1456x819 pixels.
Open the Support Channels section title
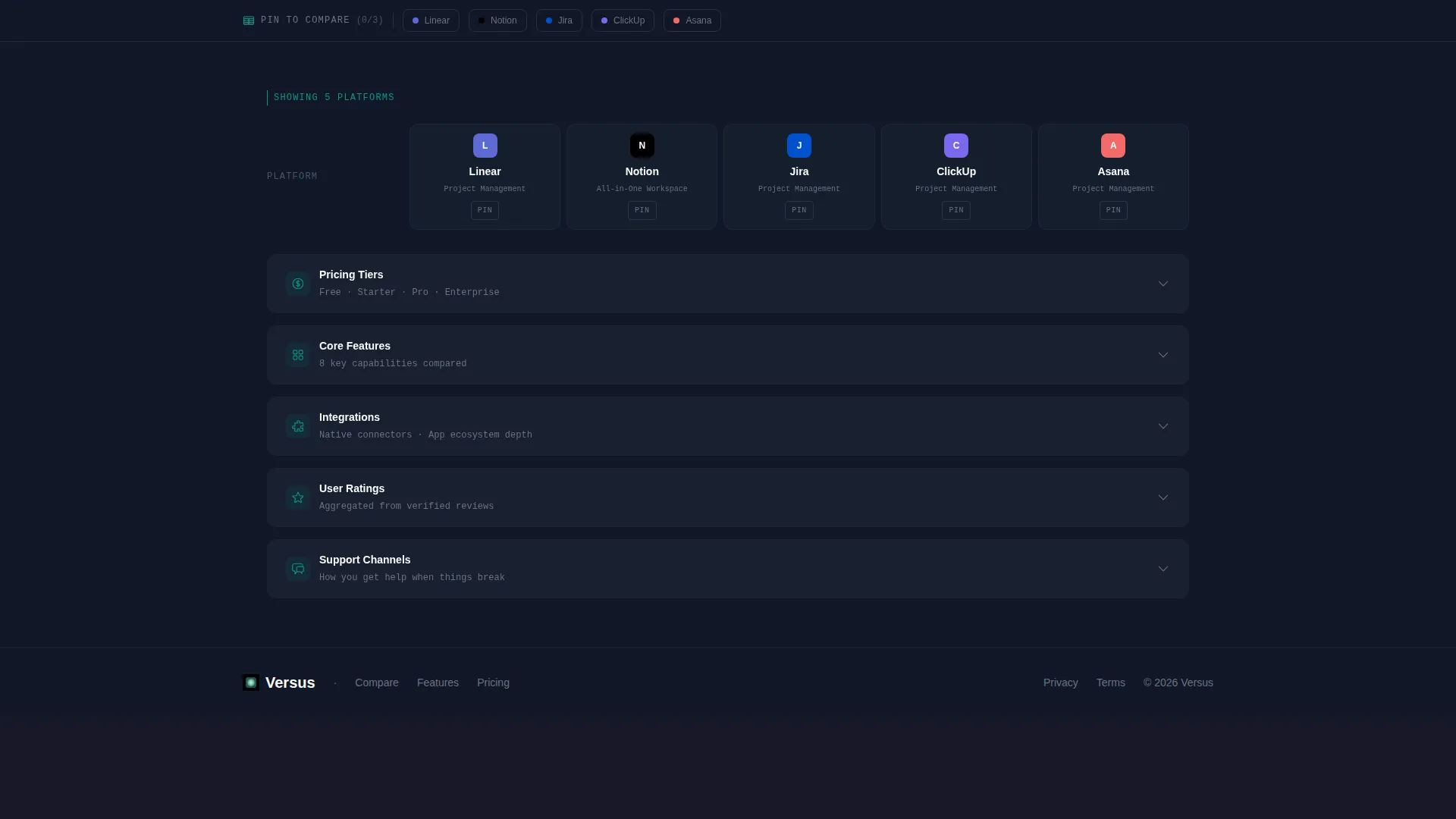[365, 560]
